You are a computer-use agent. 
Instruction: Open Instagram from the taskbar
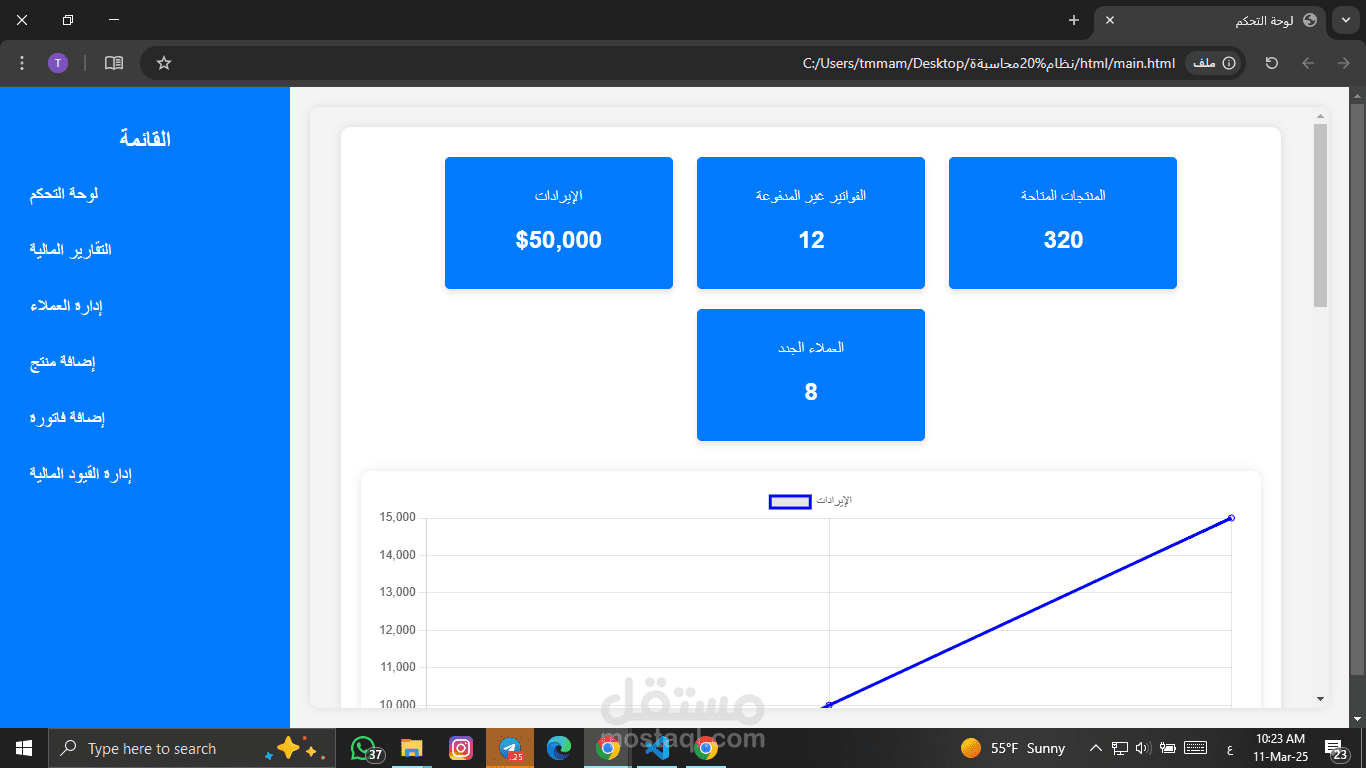(x=461, y=748)
